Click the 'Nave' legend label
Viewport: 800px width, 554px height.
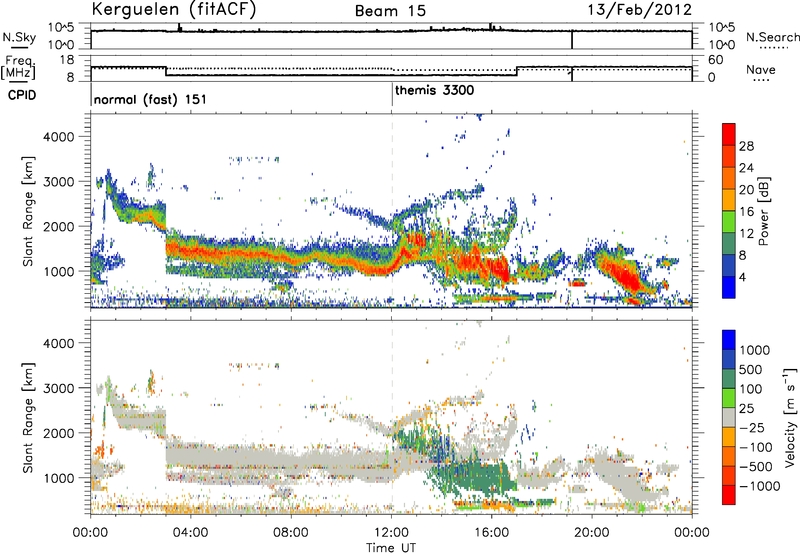coord(761,69)
